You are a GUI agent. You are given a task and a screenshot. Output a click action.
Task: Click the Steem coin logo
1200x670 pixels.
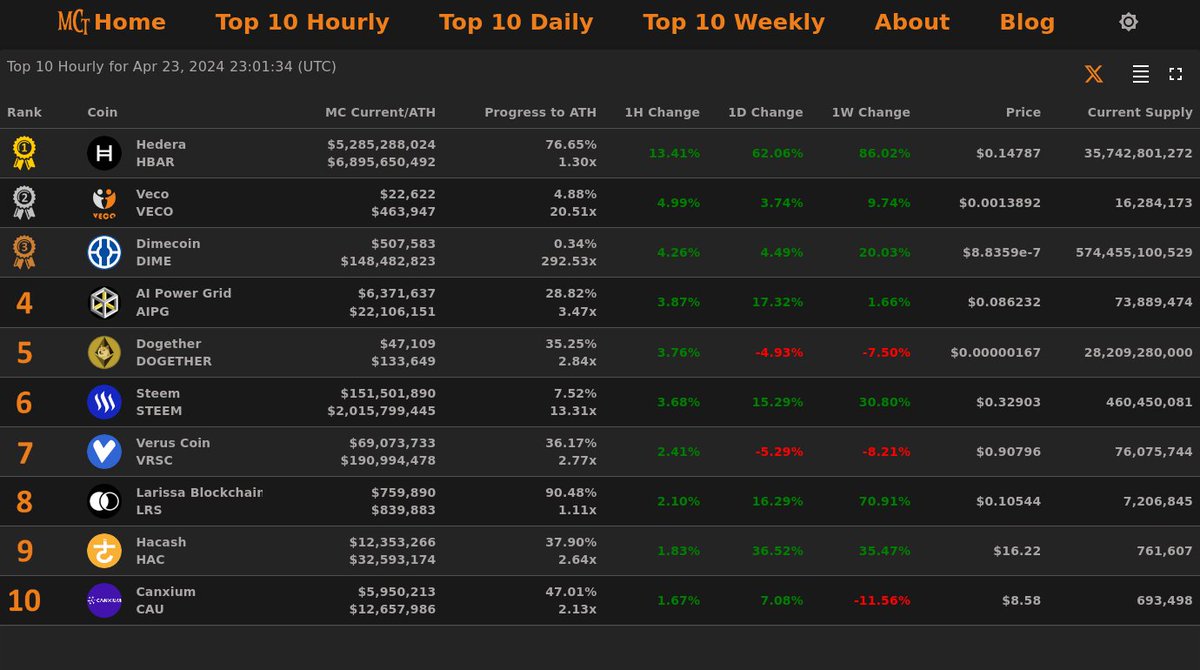click(104, 402)
